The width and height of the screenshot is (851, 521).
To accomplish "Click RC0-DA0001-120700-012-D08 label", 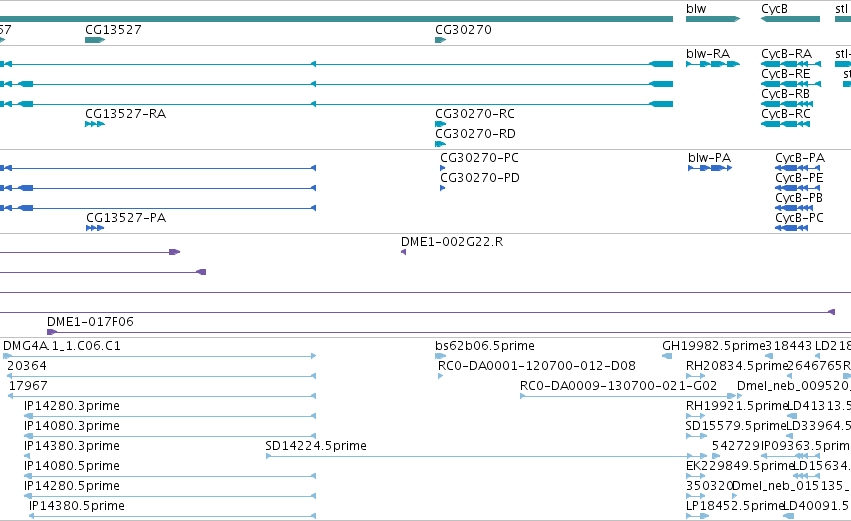I will pos(537,366).
